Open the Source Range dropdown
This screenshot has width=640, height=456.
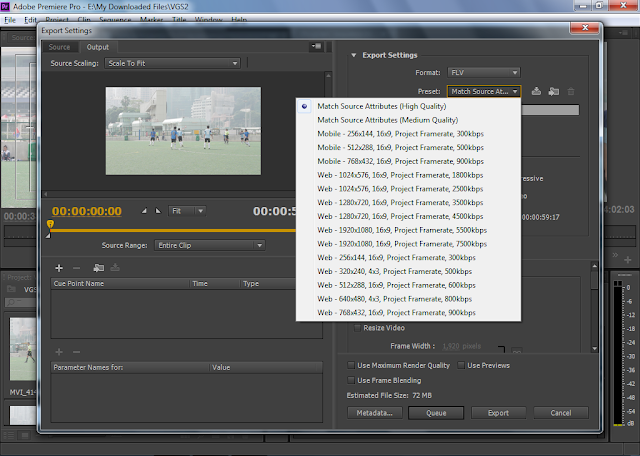[x=209, y=245]
